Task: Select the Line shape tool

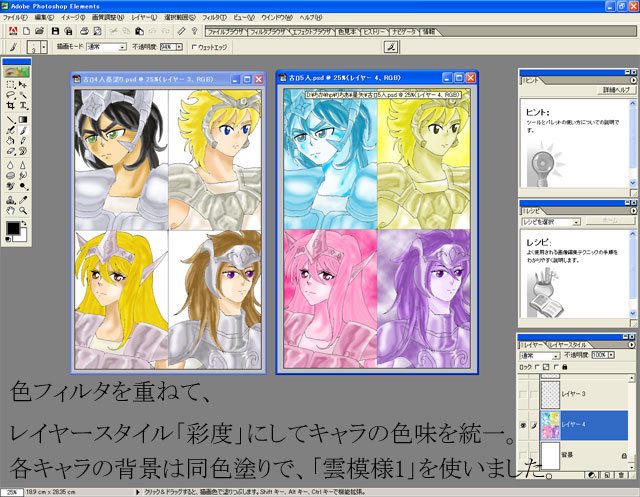Action: [x=11, y=120]
